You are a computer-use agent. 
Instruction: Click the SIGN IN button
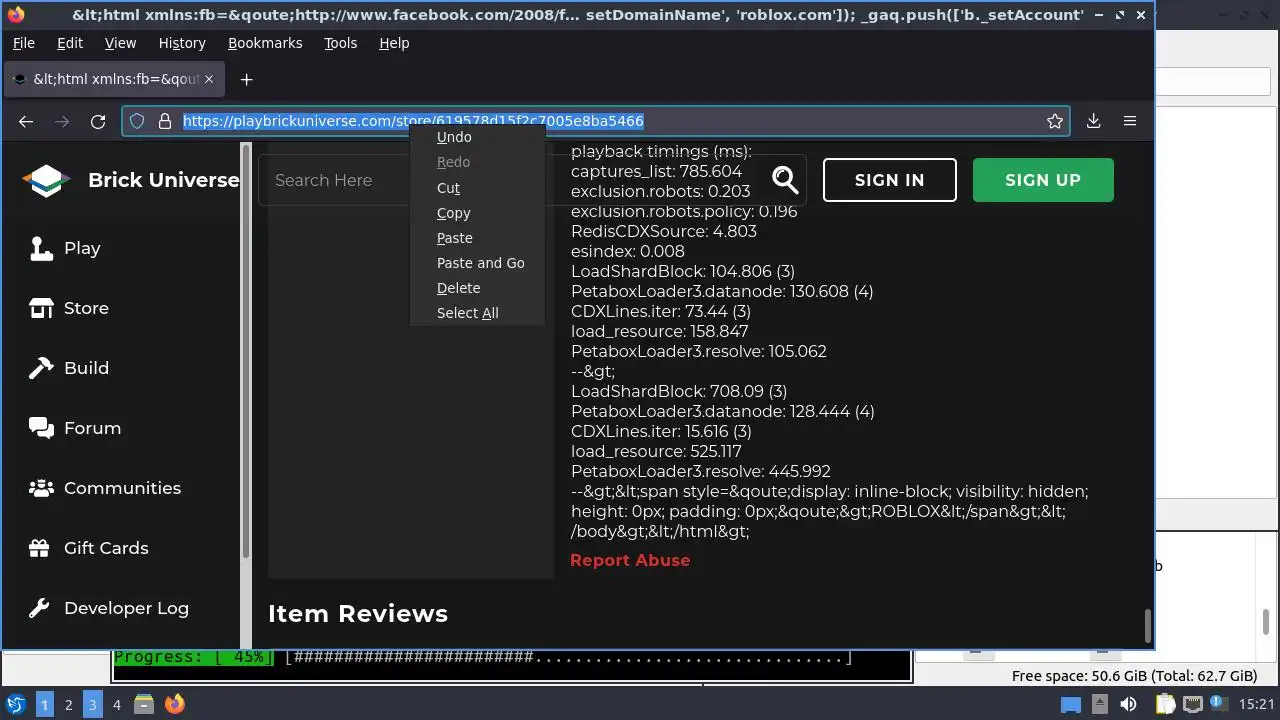pyautogui.click(x=890, y=180)
